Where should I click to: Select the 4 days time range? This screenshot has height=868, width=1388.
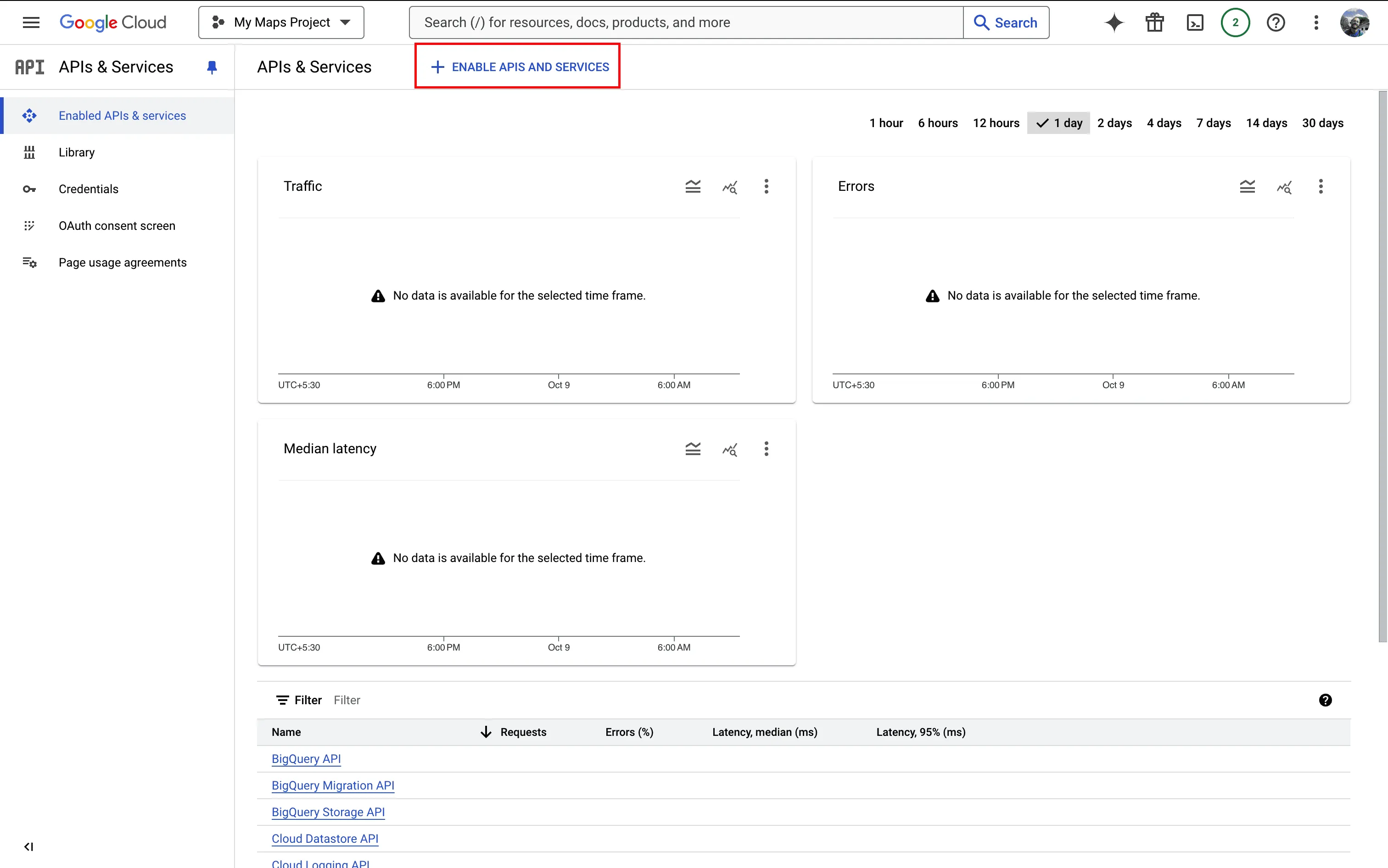(x=1164, y=123)
